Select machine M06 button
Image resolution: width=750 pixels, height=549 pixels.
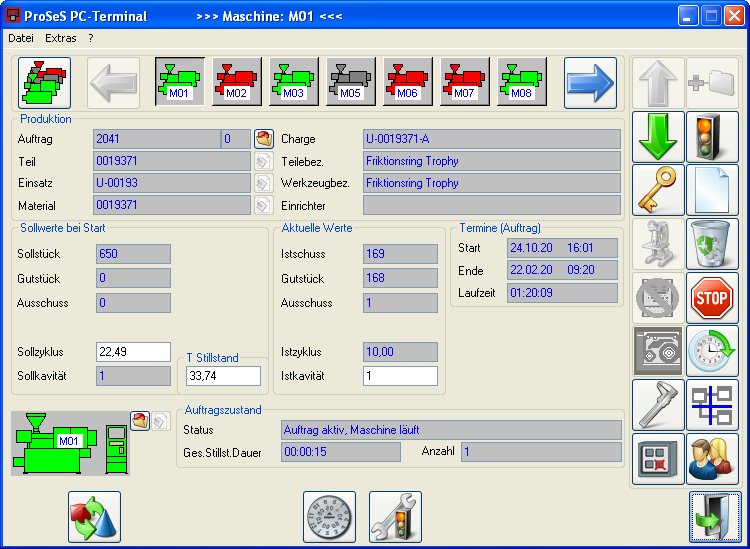pos(408,81)
